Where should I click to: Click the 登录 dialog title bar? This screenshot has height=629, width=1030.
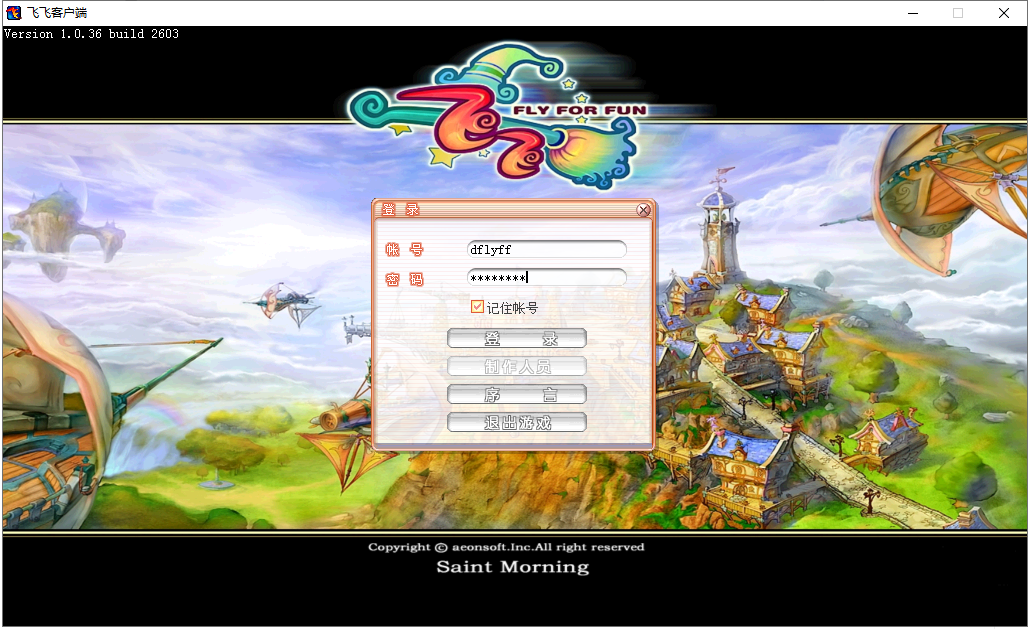[500, 210]
